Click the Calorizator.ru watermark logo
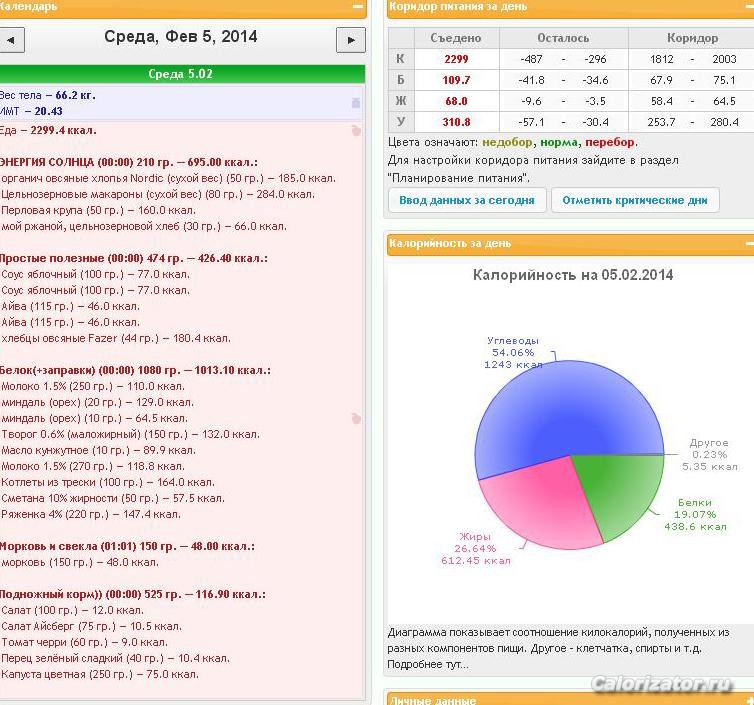This screenshot has height=705, width=754. (662, 683)
